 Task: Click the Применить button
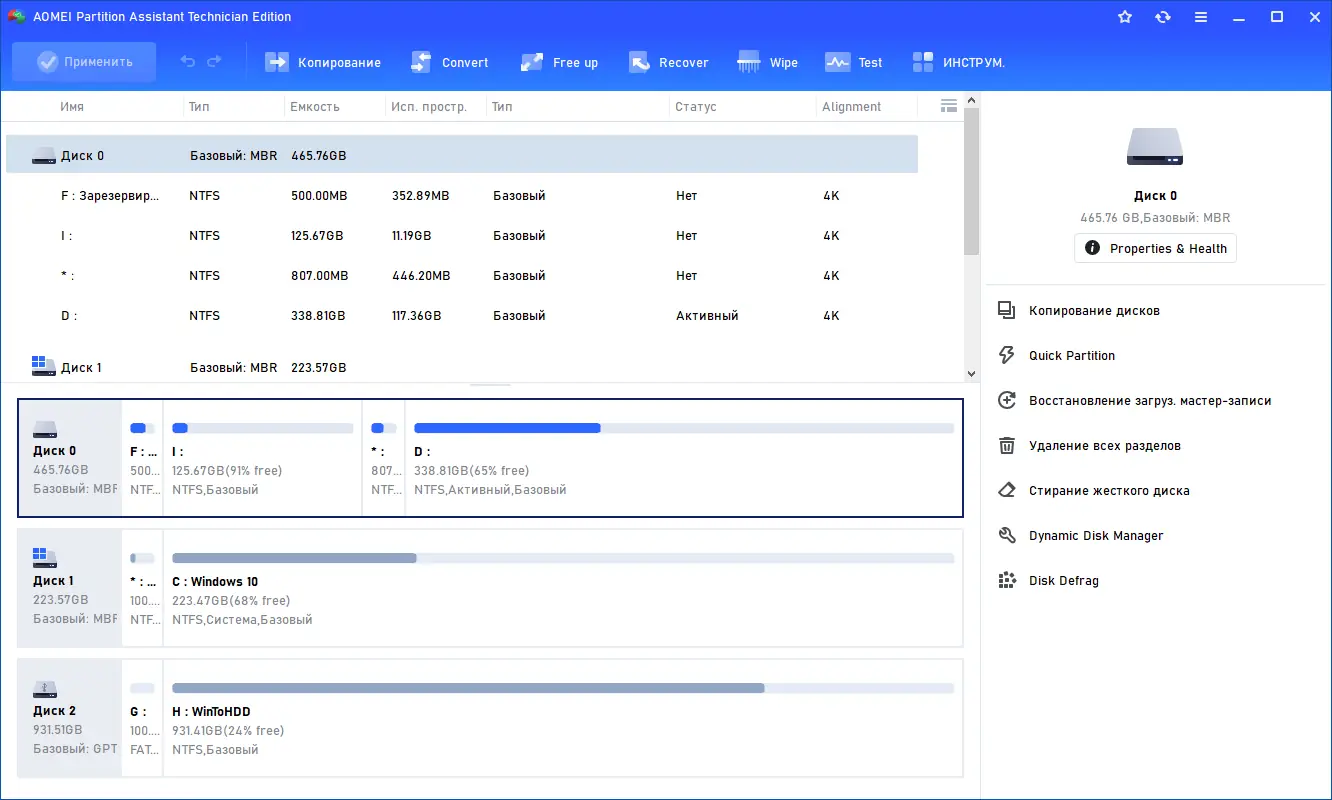[84, 61]
